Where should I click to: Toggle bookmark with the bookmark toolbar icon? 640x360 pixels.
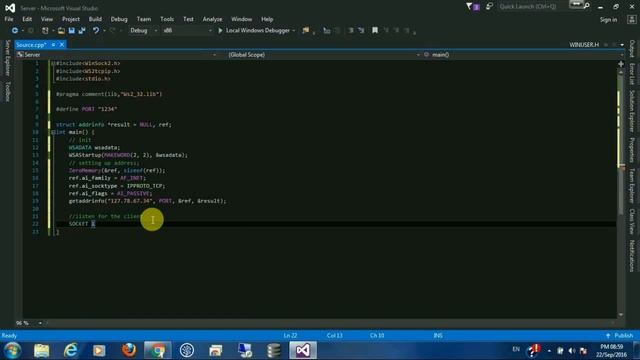click(375, 31)
